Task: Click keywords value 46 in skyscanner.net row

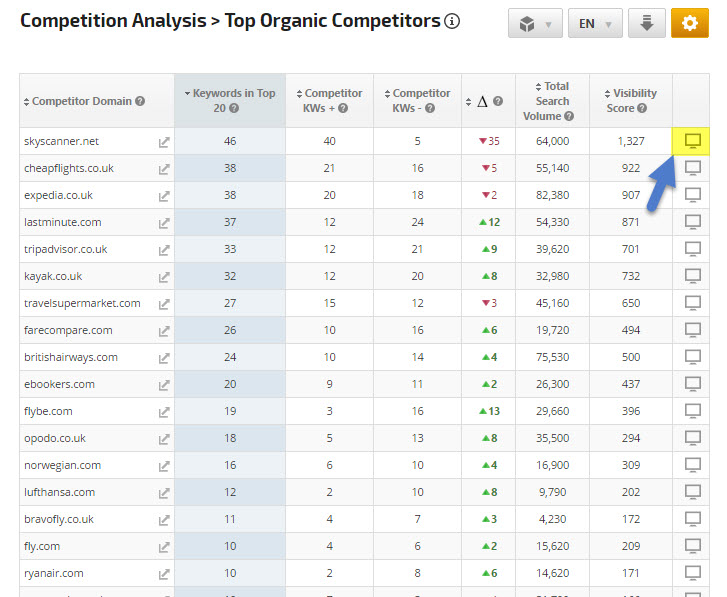Action: pos(230,141)
